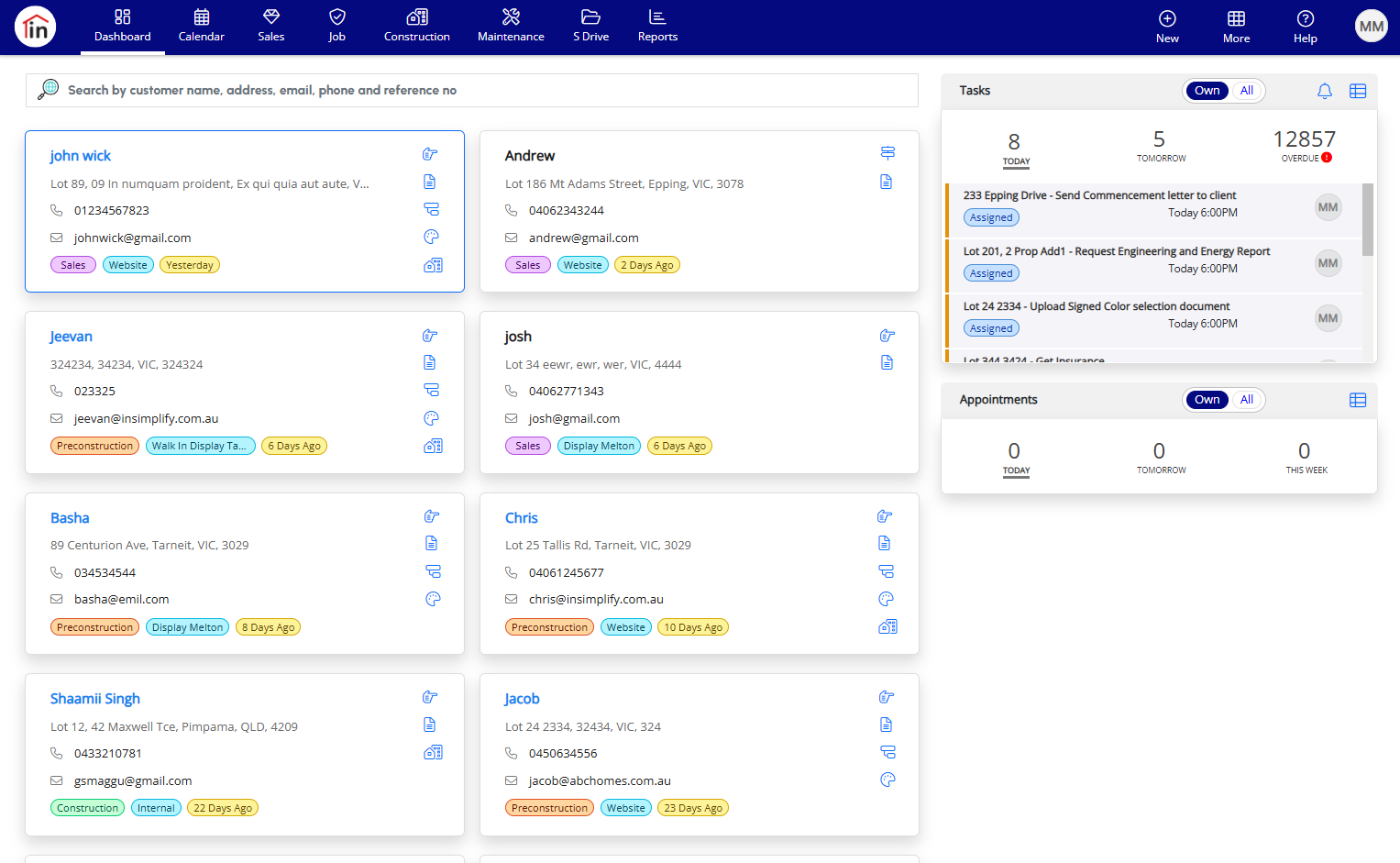Open the More menu in top bar

(x=1236, y=27)
